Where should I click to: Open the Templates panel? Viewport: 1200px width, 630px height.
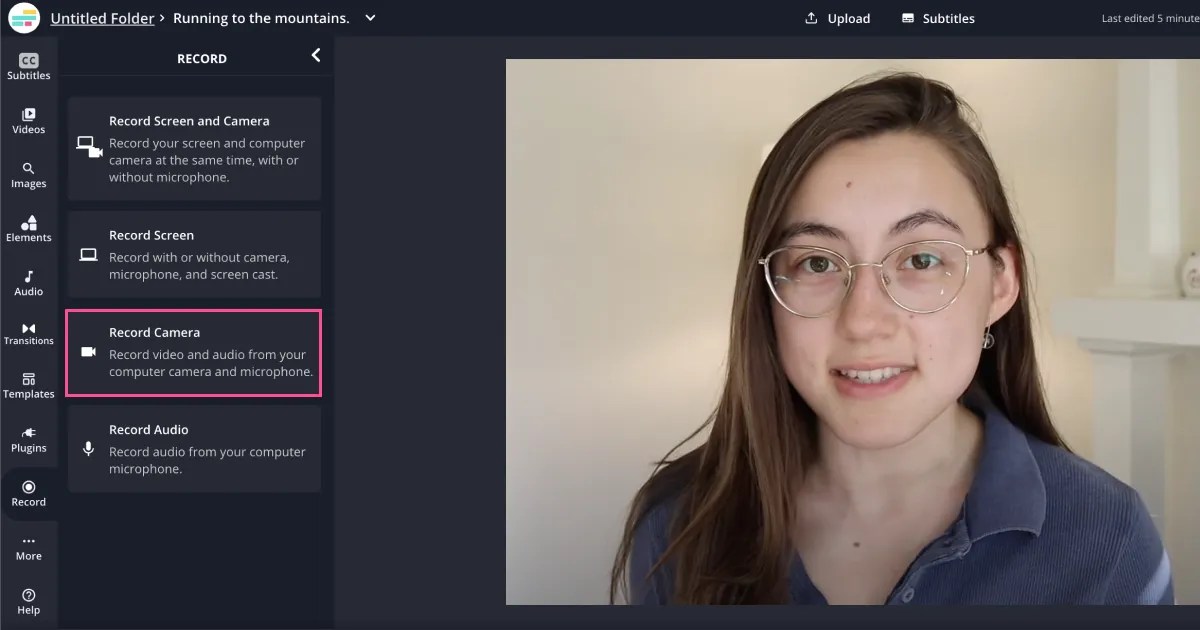(x=28, y=385)
